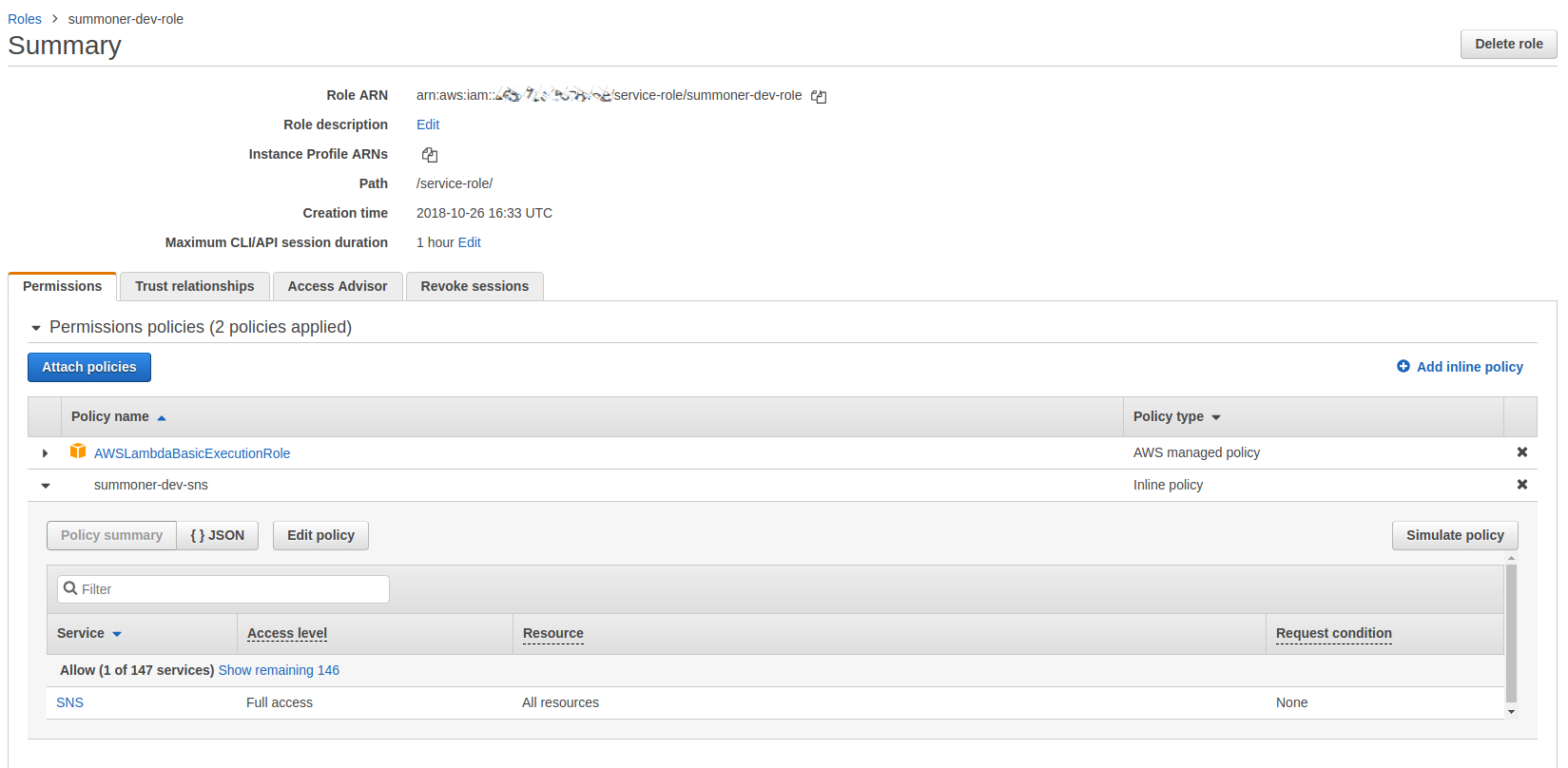Collapse the summoner-dev-sns policy row
Viewport: 1568px width, 768px height.
(45, 486)
